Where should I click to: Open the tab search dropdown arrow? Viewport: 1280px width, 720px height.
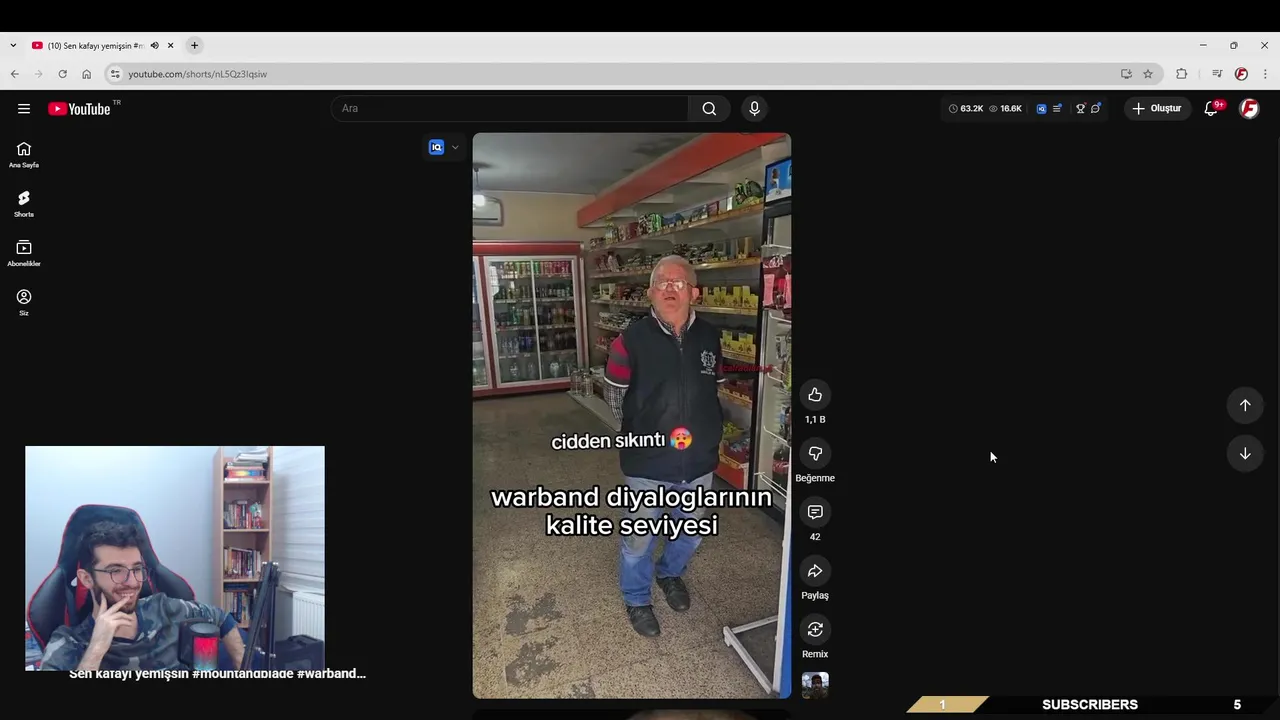click(13, 46)
